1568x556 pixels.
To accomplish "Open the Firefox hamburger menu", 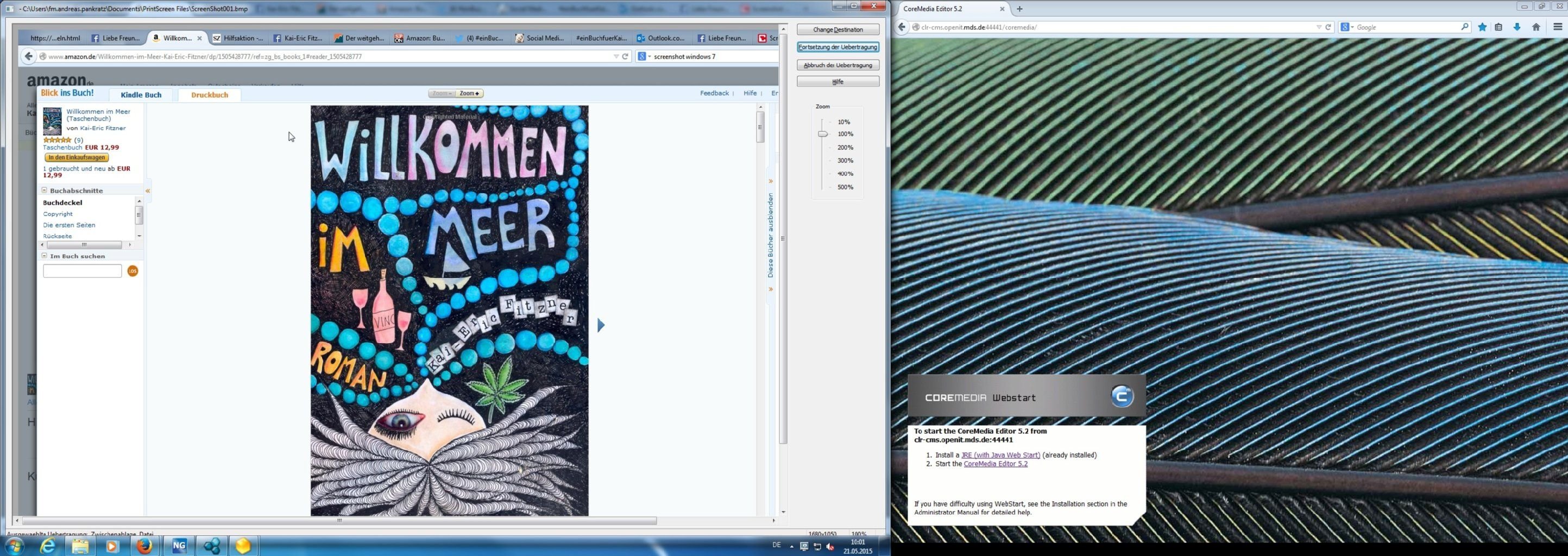I will [1558, 27].
